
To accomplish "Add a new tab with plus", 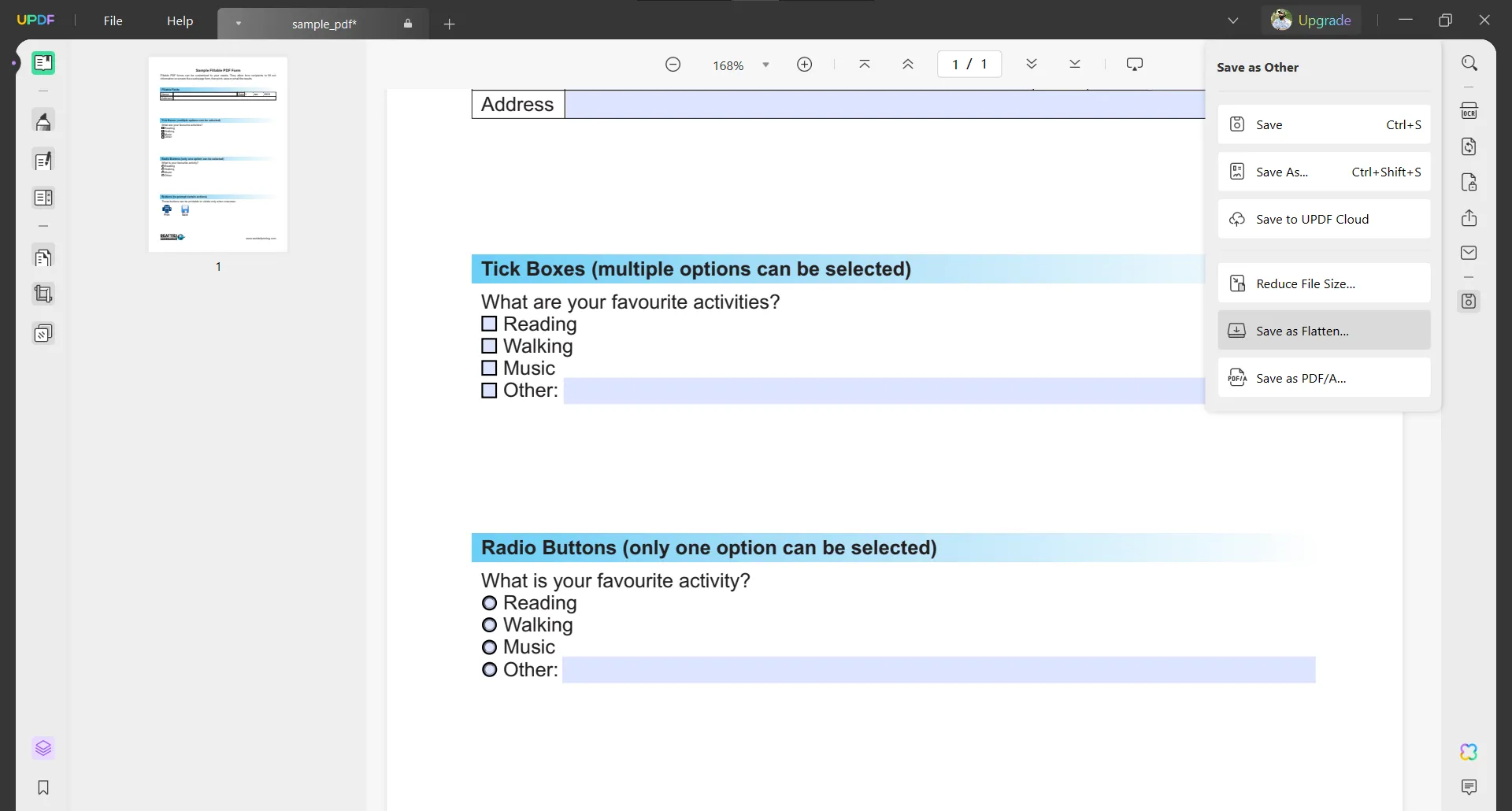I will click(449, 24).
